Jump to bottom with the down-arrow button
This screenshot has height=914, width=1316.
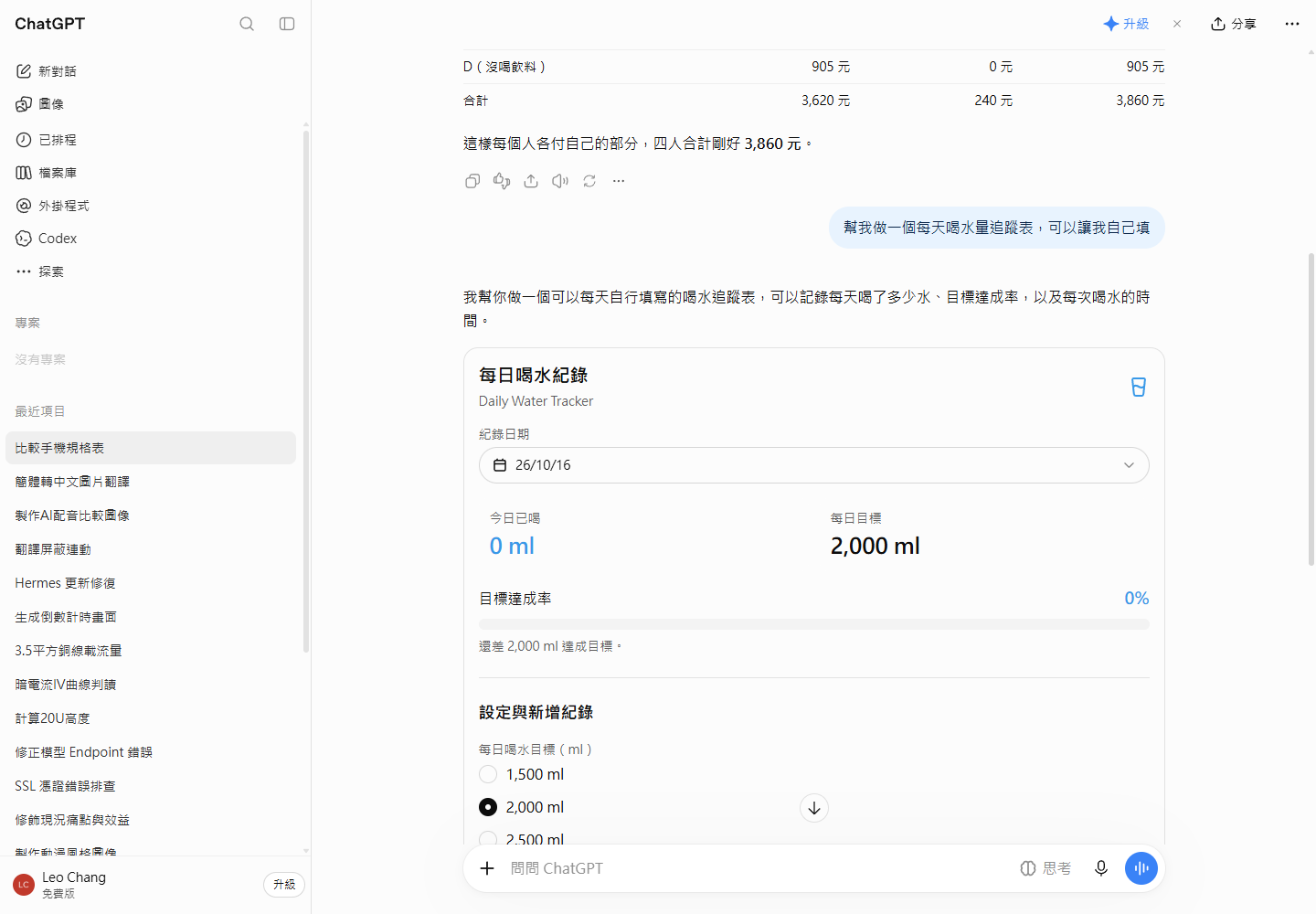tap(814, 808)
